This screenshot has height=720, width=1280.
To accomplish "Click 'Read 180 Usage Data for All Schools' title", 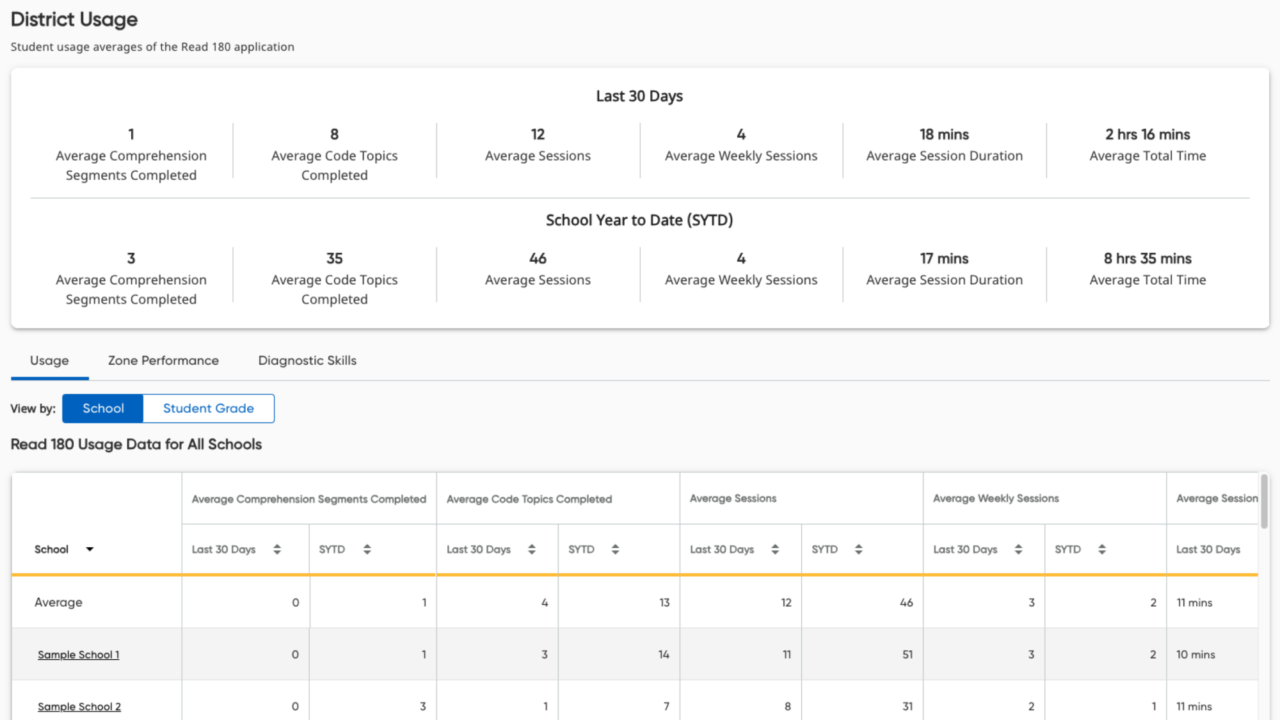I will (136, 444).
